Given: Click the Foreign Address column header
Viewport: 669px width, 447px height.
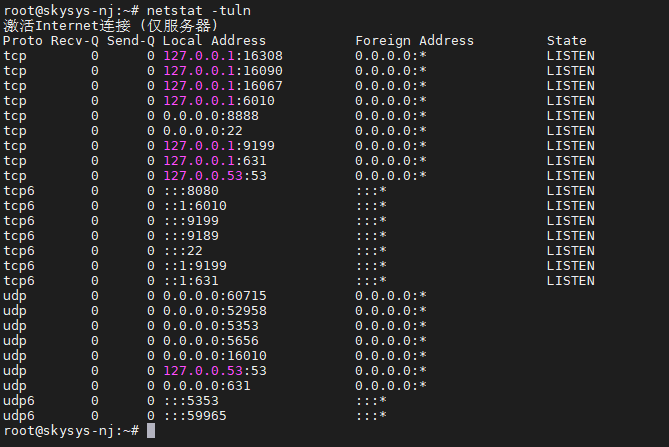Looking at the screenshot, I should tap(414, 41).
